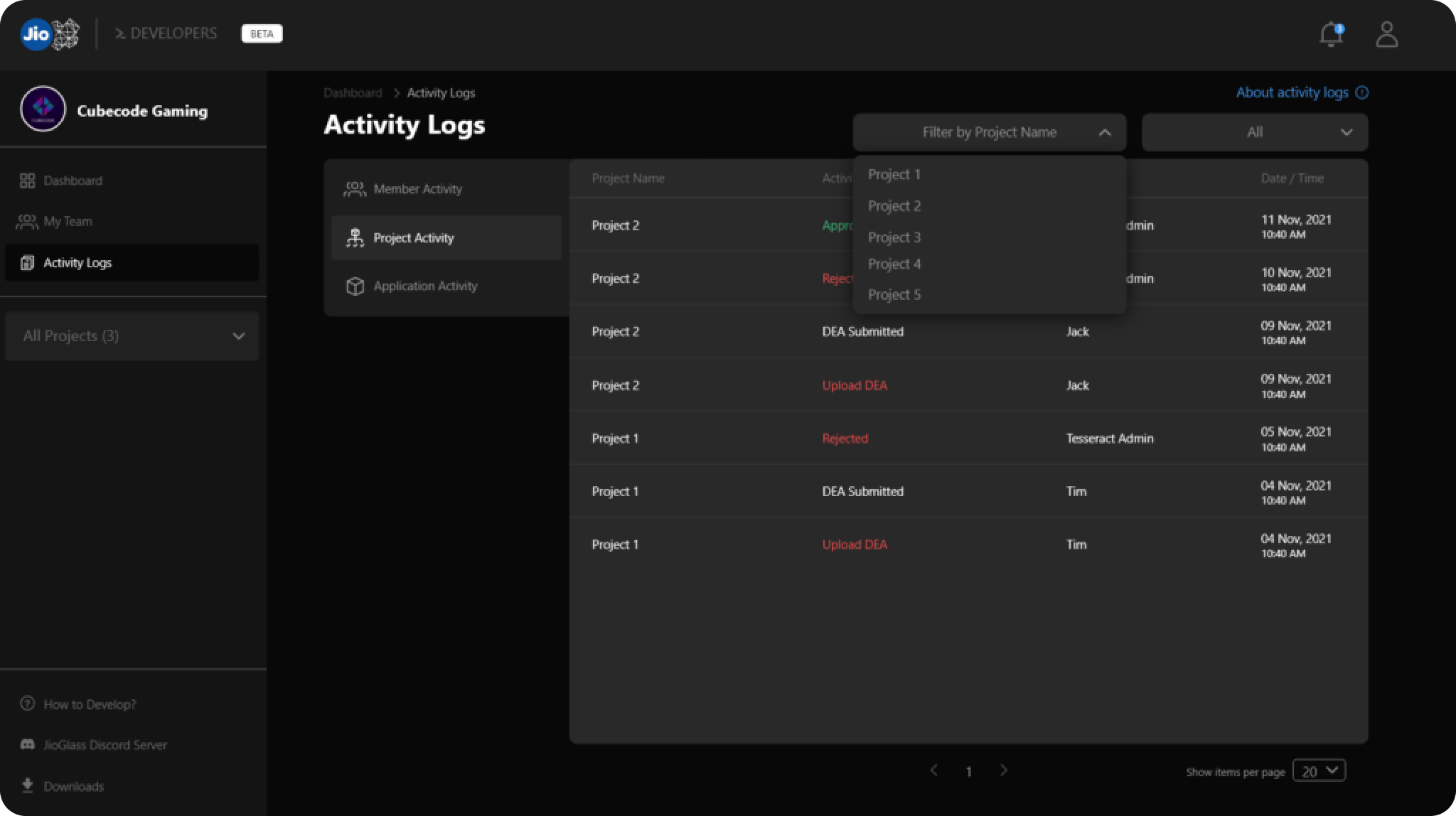Viewport: 1456px width, 816px height.
Task: Click the Application Activity cube icon
Action: (x=355, y=286)
